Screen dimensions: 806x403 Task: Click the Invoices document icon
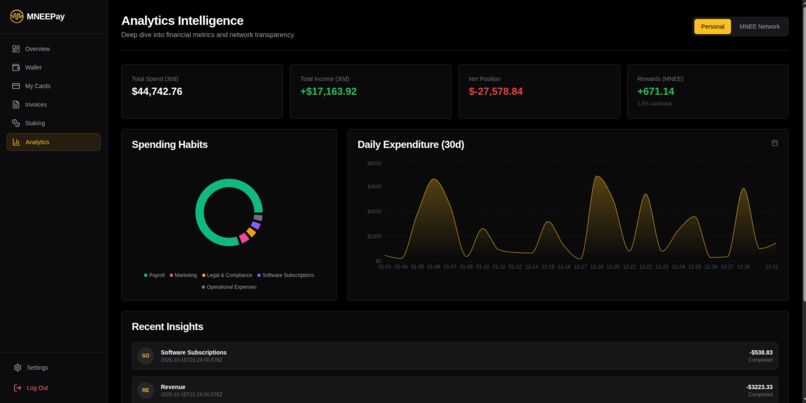(16, 104)
